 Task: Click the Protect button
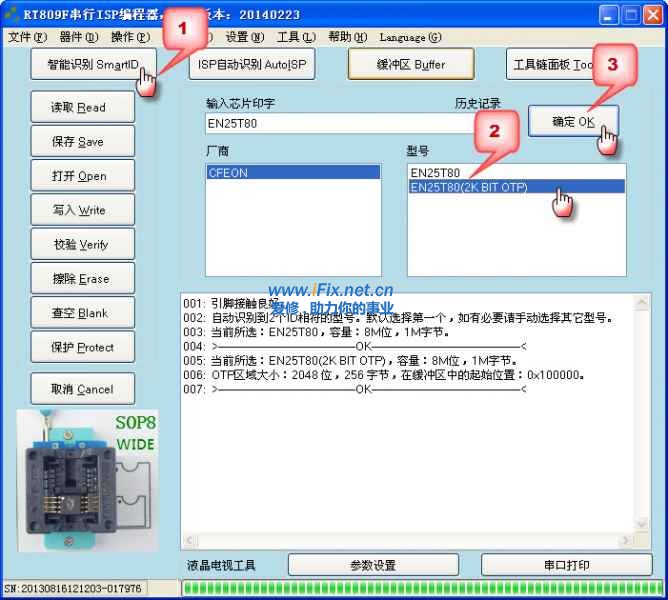coord(79,347)
